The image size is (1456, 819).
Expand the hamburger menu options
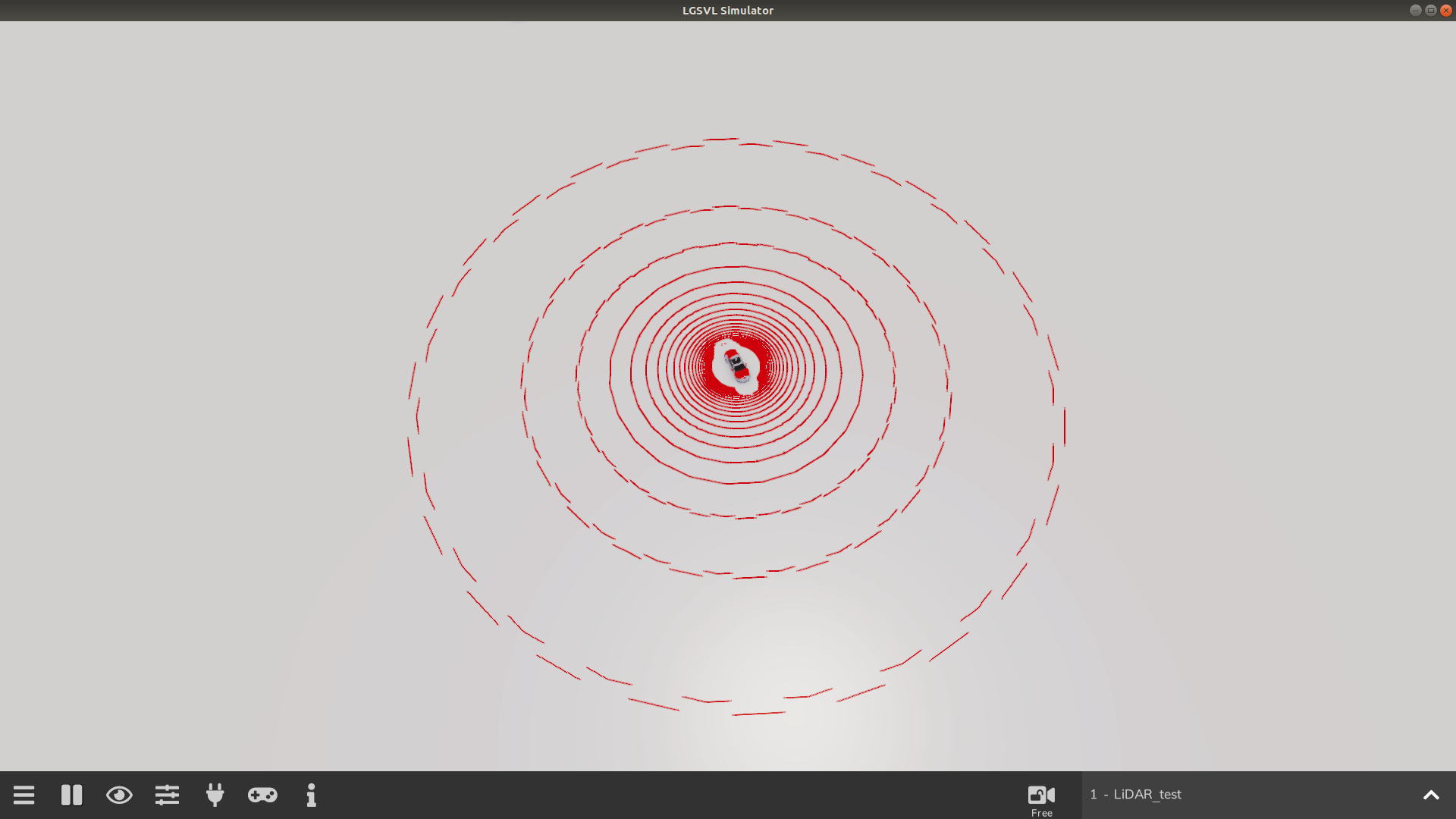tap(24, 795)
